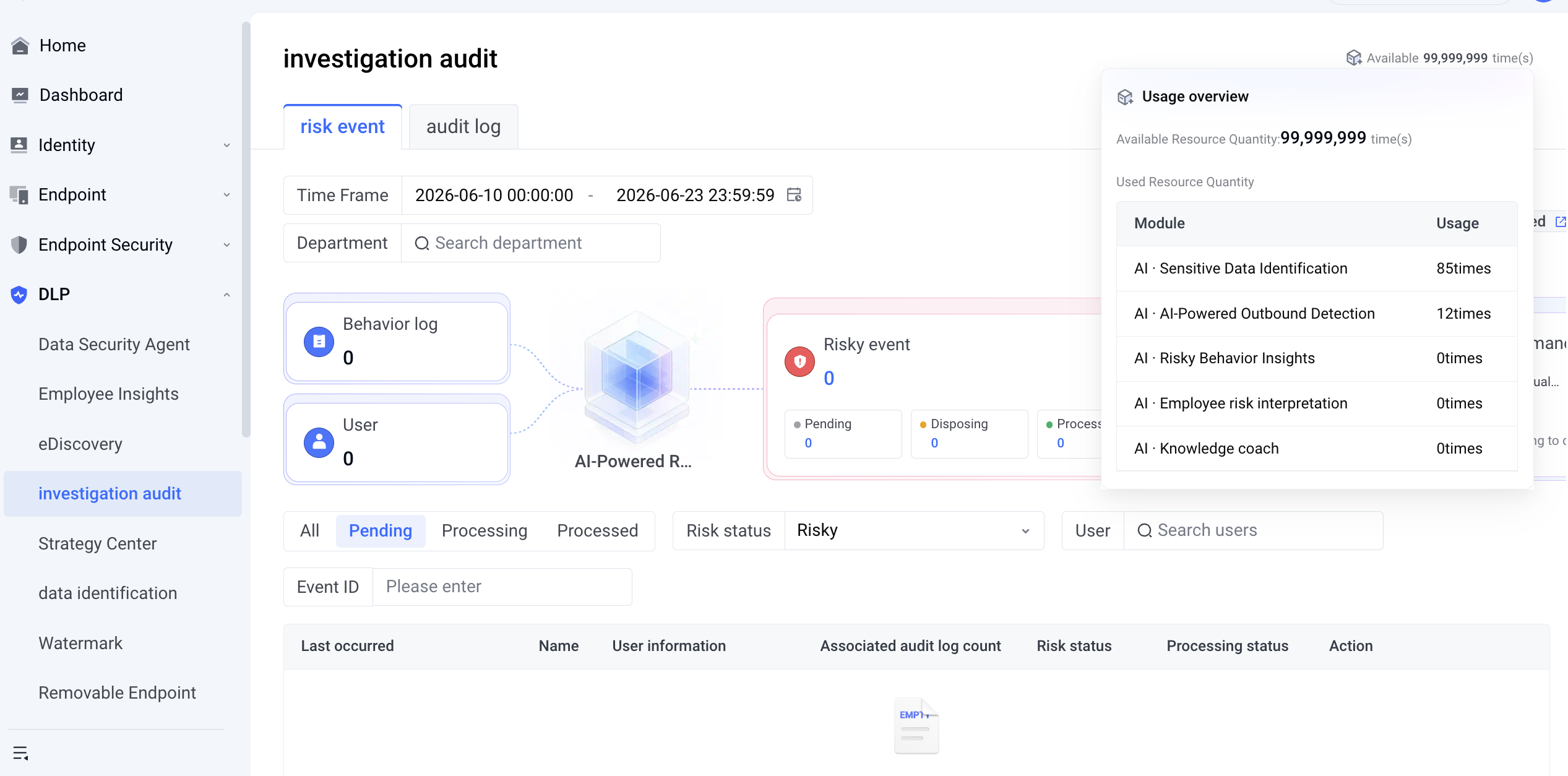Switch to the audit log tab
1568x776 pixels.
point(463,127)
